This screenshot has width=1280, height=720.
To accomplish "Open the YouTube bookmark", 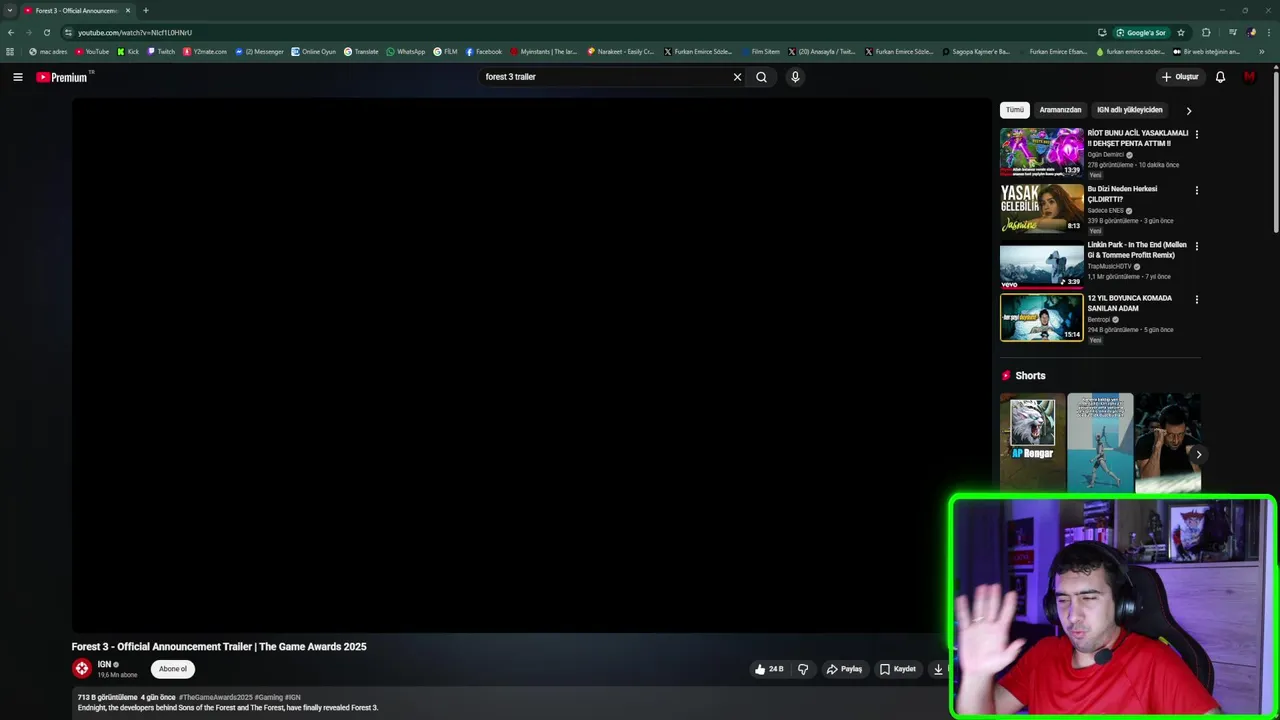I will tap(92, 52).
